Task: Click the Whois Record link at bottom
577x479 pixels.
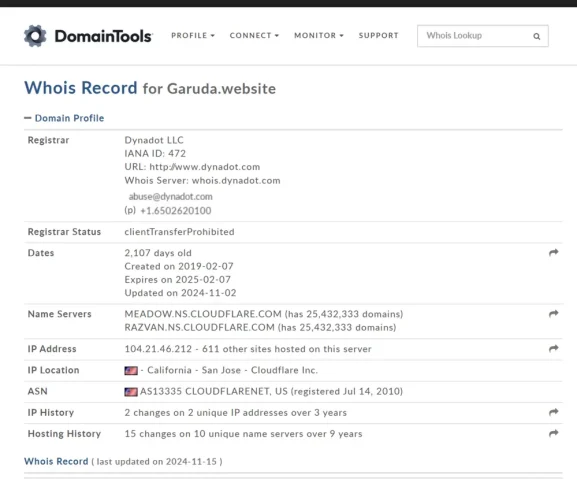Action: tap(56, 461)
